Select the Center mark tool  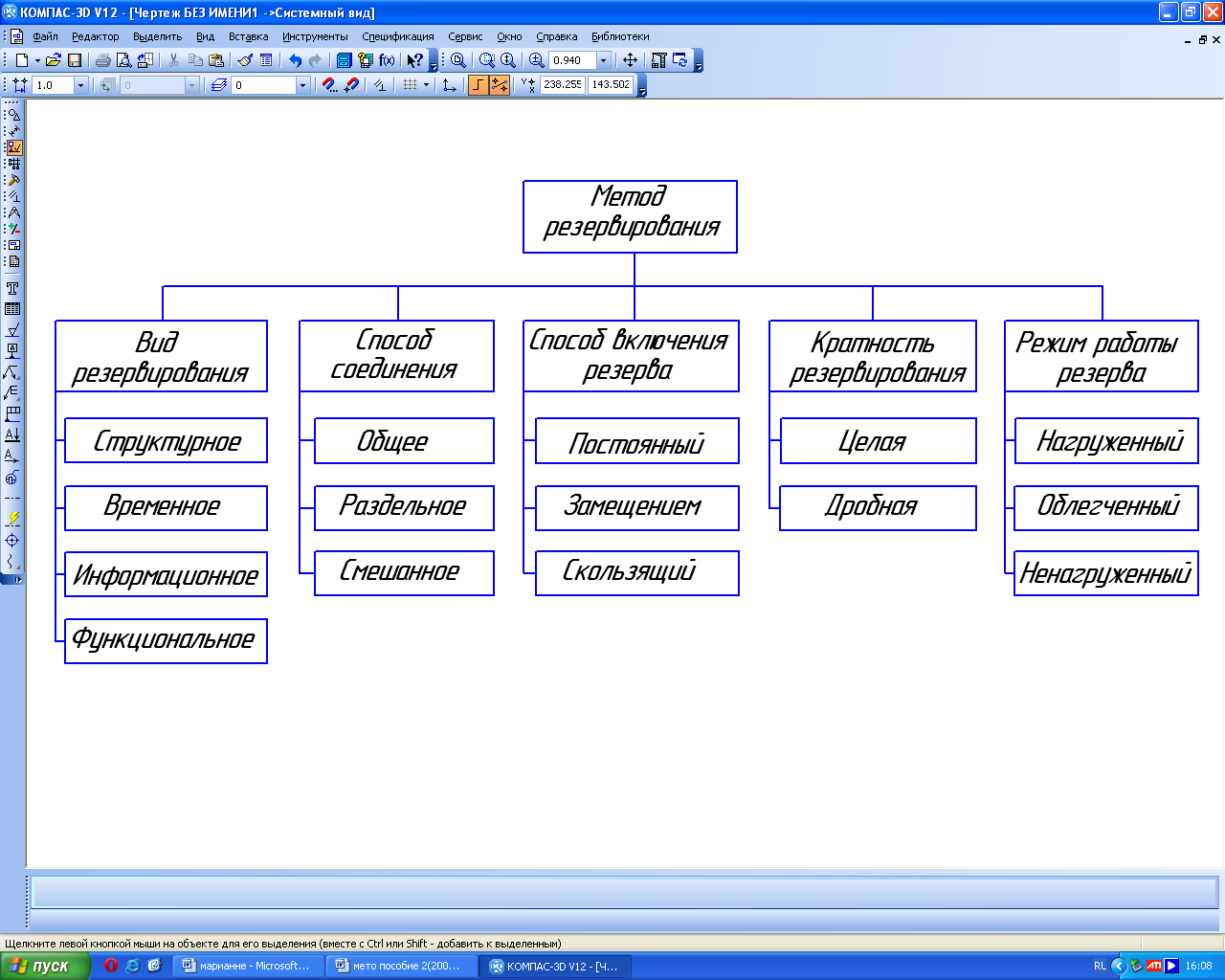click(x=12, y=541)
